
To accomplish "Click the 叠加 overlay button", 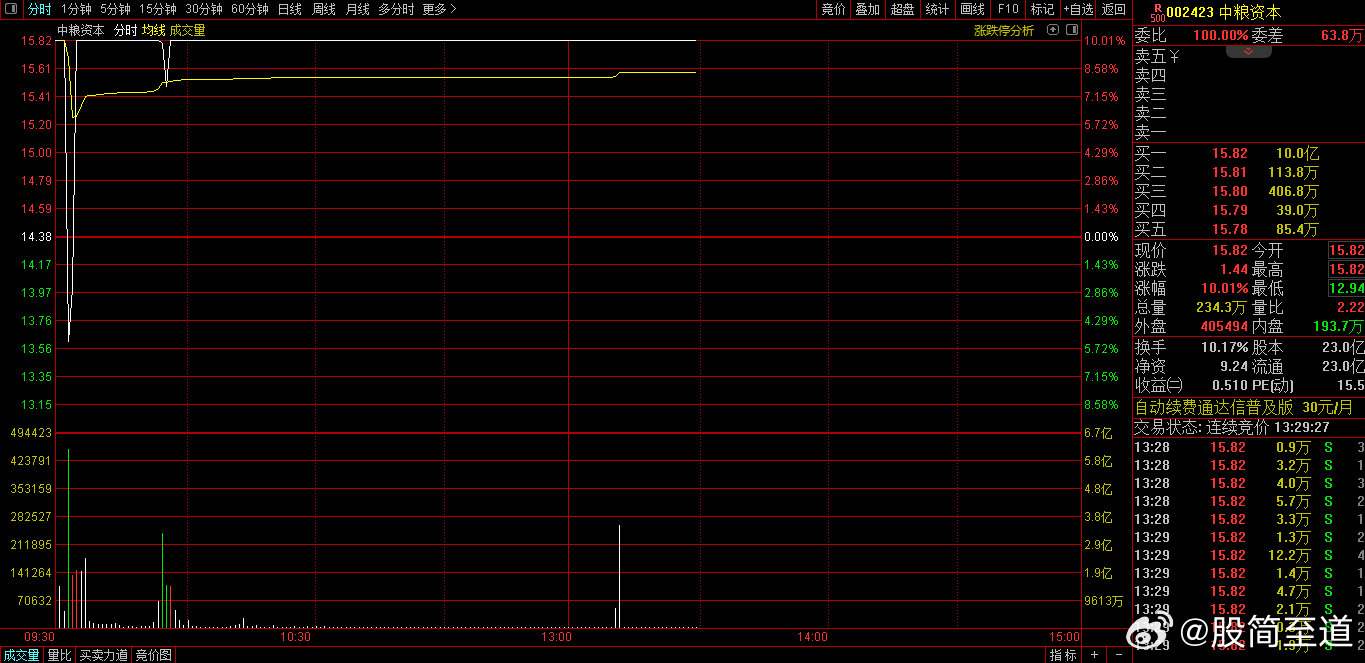I will tap(867, 9).
